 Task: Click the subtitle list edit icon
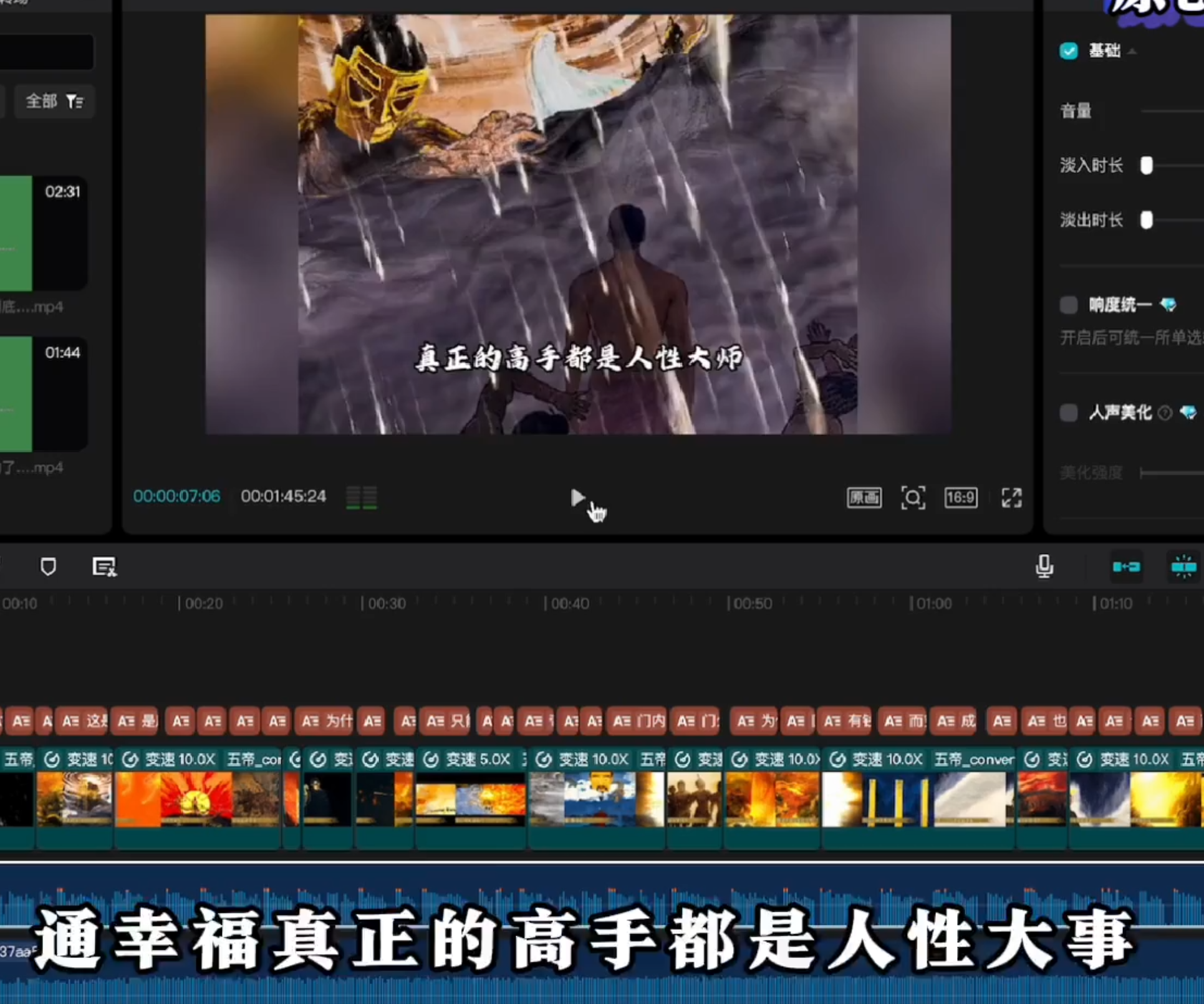point(104,567)
